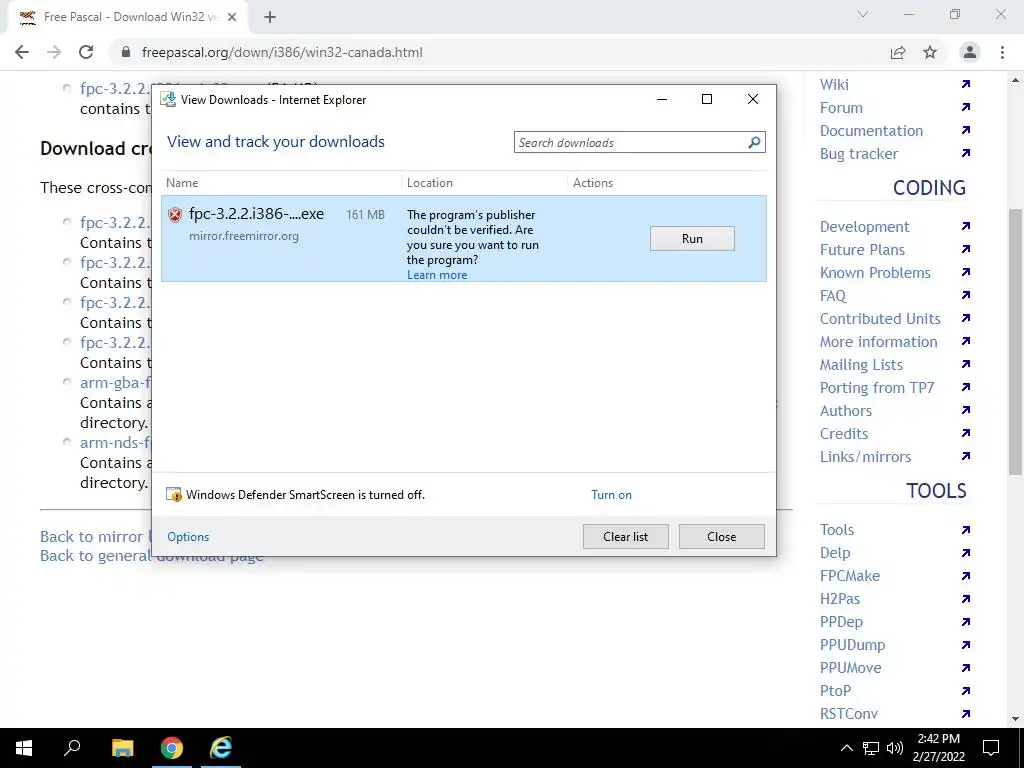Image resolution: width=1024 pixels, height=768 pixels.
Task: Click the Close button in downloads
Action: [x=722, y=537]
